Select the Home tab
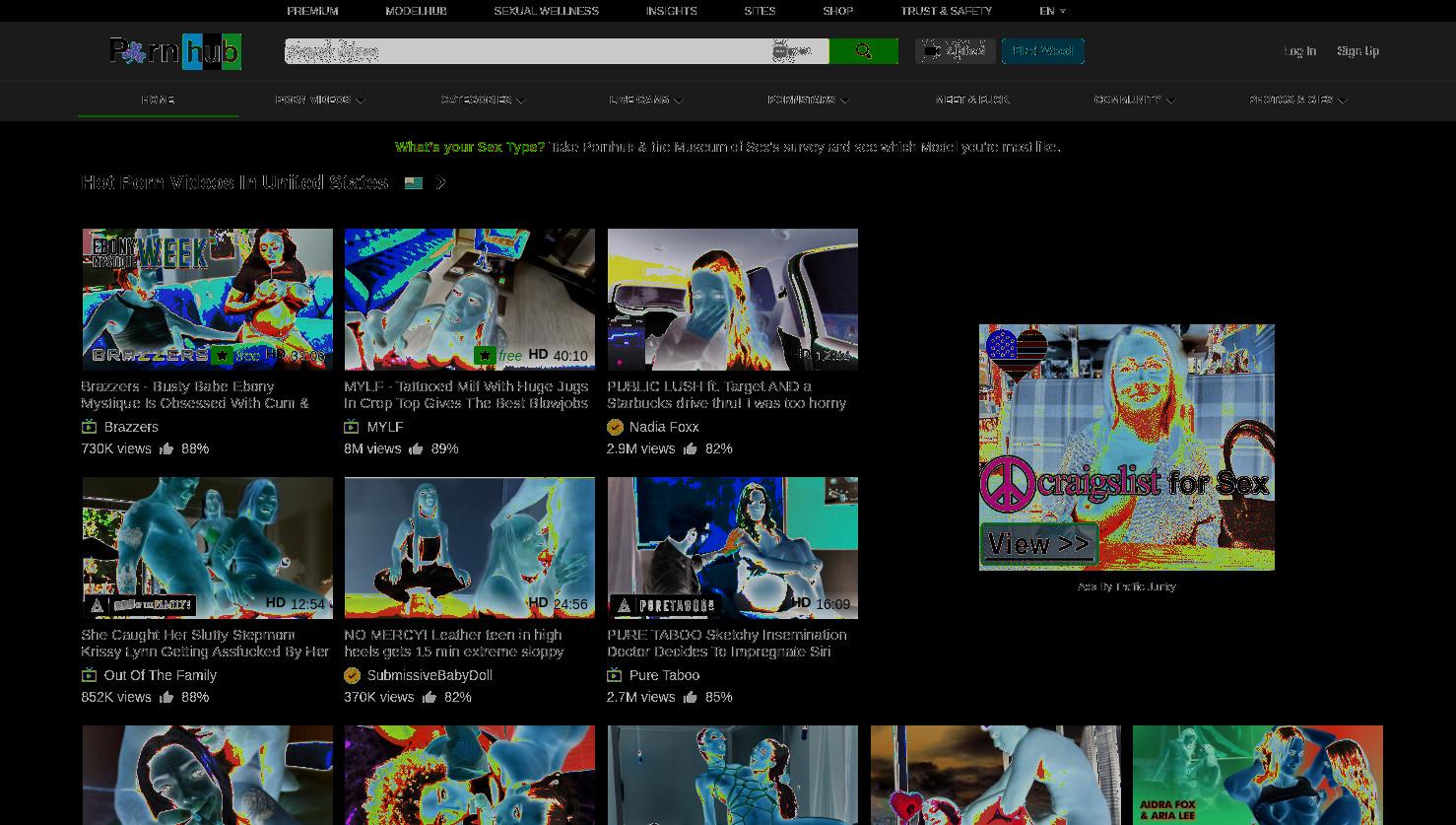The height and width of the screenshot is (825, 1456). coord(158,100)
